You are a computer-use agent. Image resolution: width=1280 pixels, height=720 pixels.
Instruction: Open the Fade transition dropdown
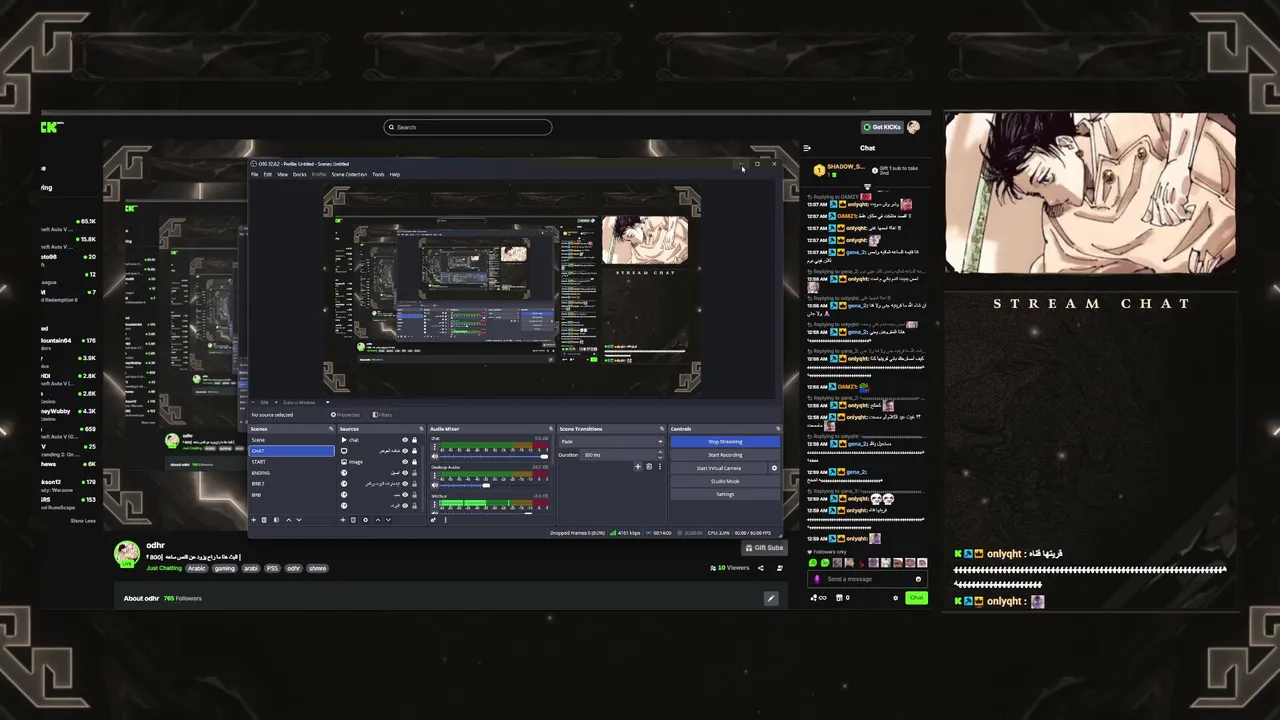[x=611, y=442]
